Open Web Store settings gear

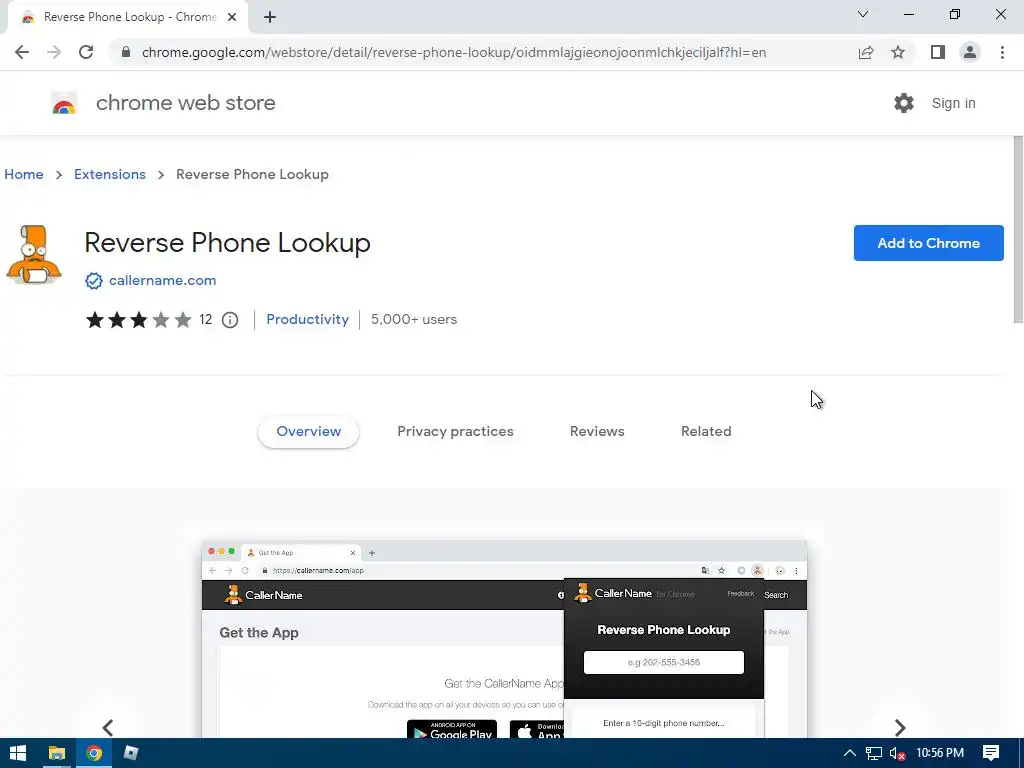tap(904, 103)
